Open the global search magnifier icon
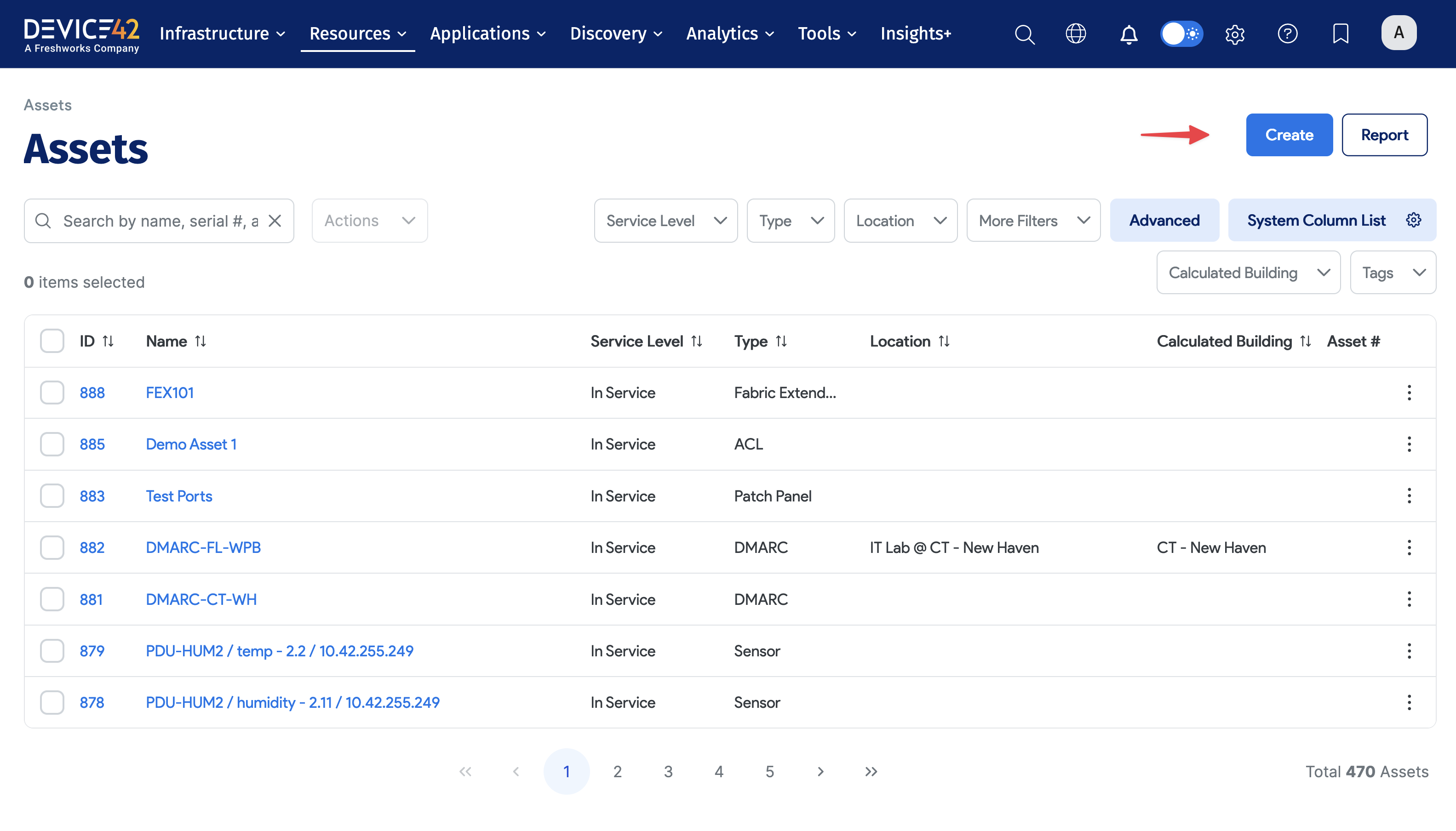 [1025, 34]
